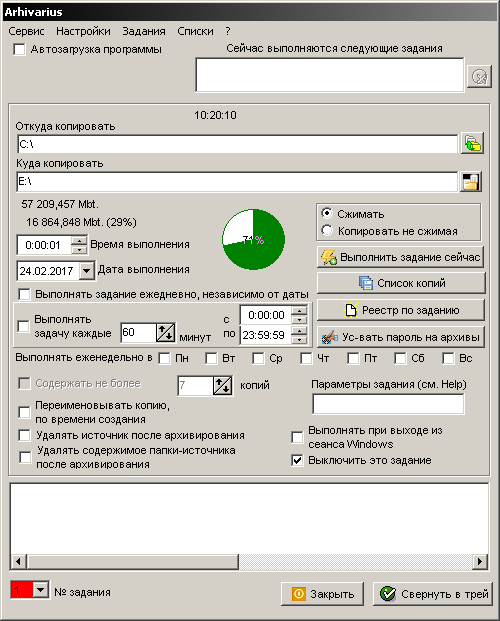Viewport: 500px width, 621px height.
Task: Click Ус-вать пароль на архивы
Action: click(401, 337)
